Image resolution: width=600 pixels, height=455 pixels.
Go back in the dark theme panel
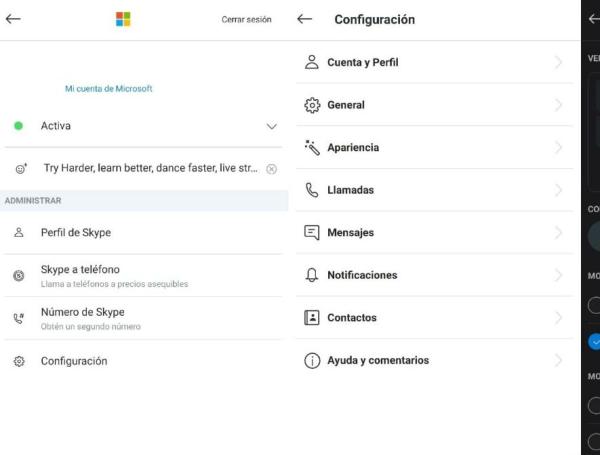pyautogui.click(x=594, y=19)
